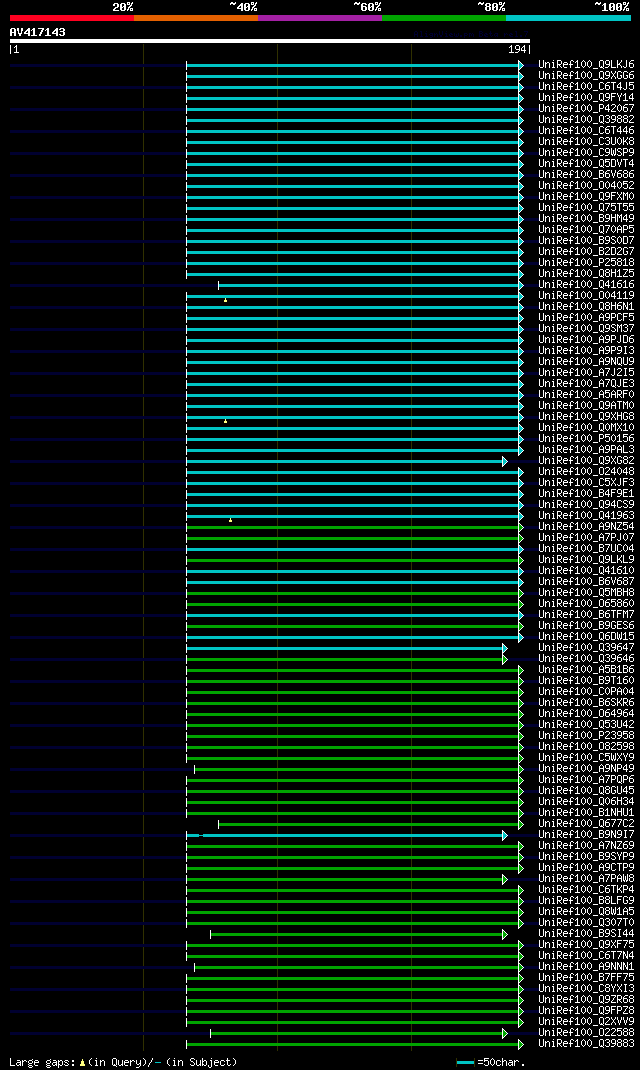Click the green ~80% identity legend segment

[444, 18]
